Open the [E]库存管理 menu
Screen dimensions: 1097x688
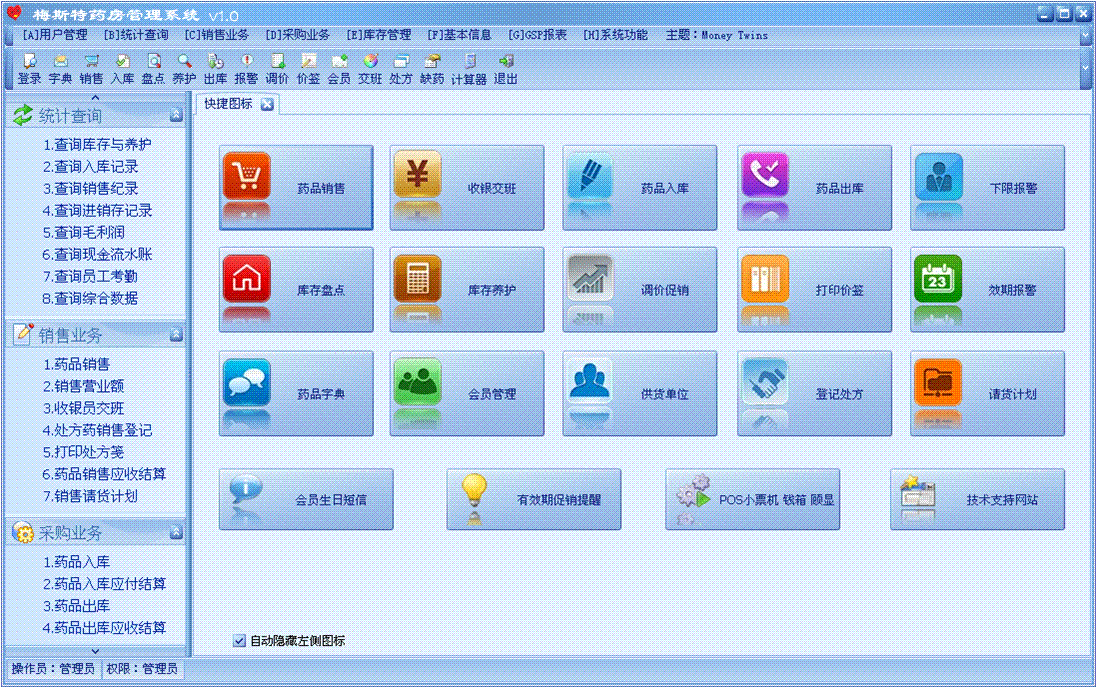[378, 35]
